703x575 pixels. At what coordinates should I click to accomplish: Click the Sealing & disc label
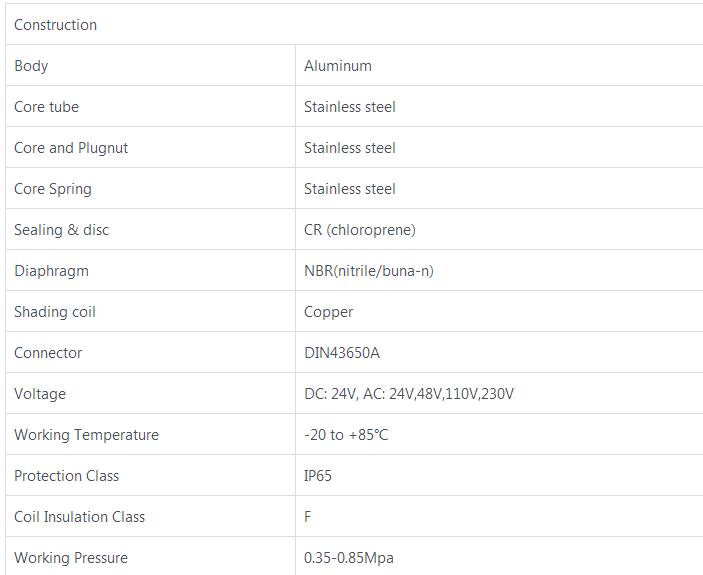pos(62,230)
